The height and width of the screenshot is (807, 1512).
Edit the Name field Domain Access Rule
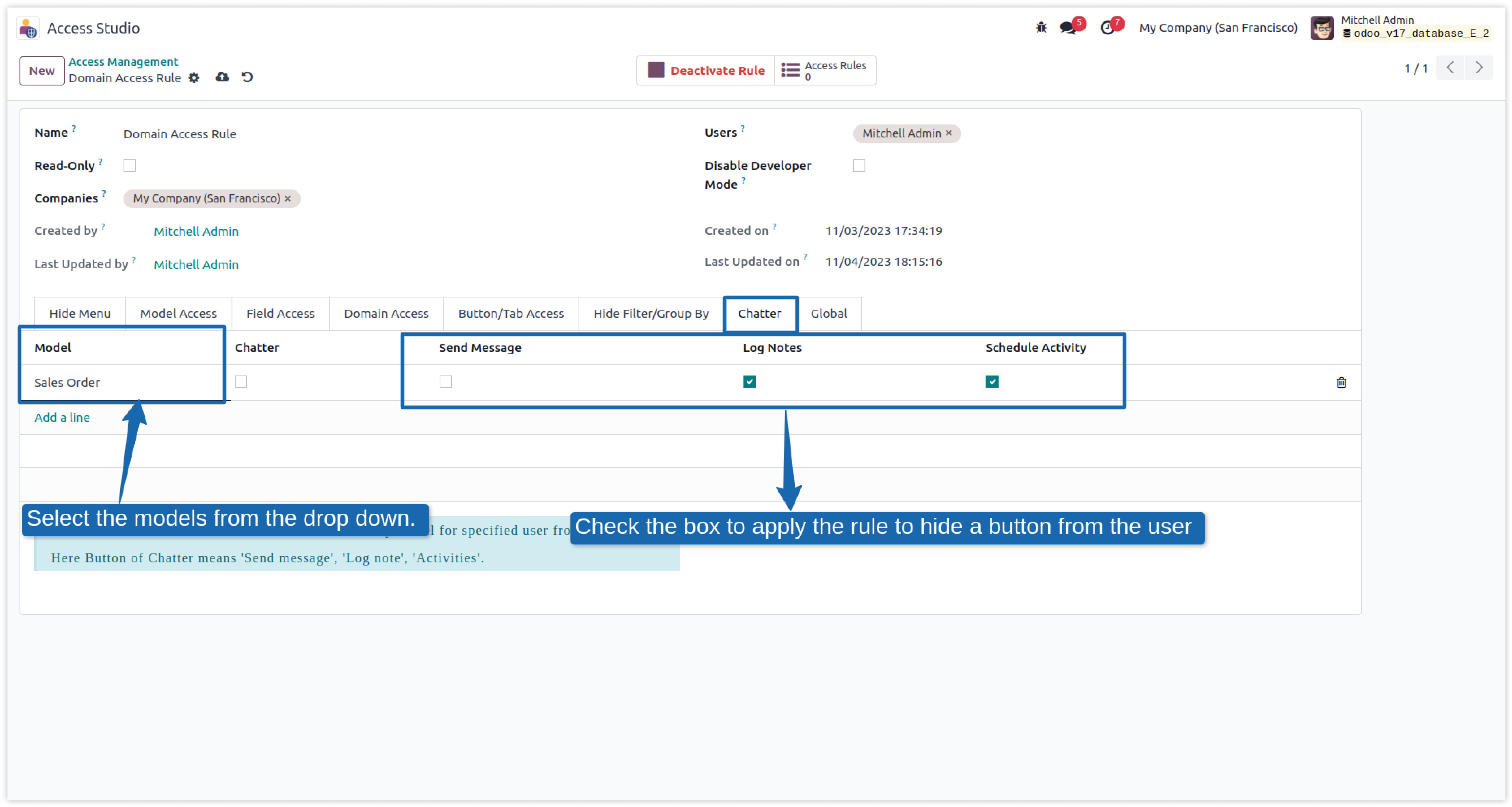point(180,134)
